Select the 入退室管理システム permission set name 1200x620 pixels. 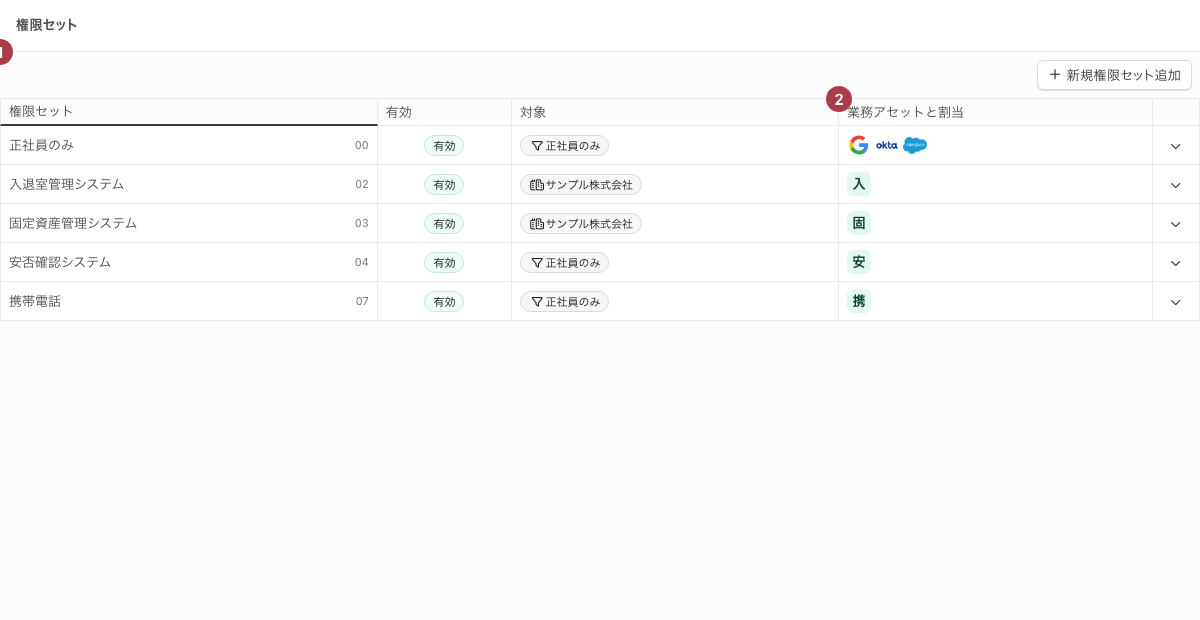(x=67, y=184)
